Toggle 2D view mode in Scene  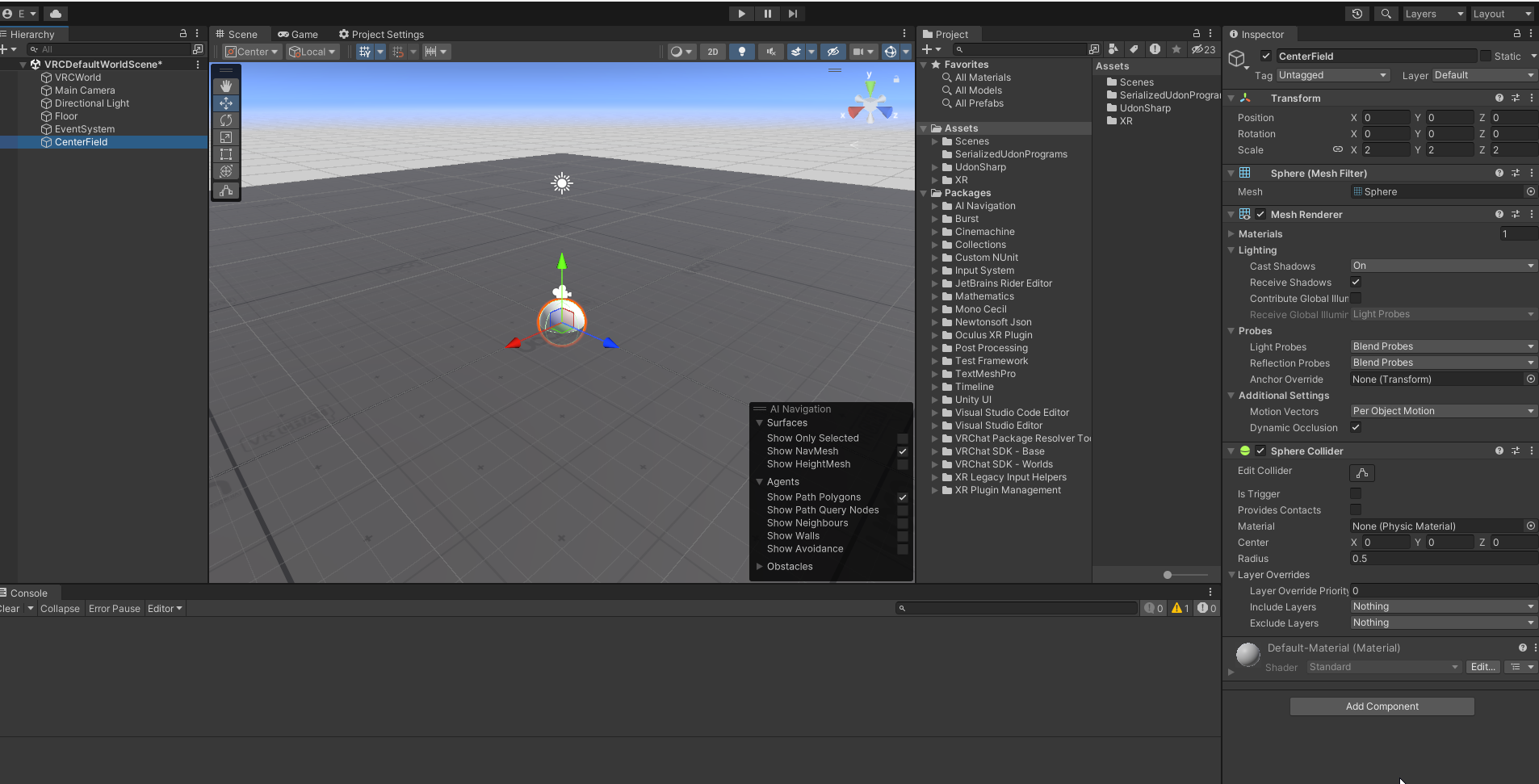pos(712,52)
